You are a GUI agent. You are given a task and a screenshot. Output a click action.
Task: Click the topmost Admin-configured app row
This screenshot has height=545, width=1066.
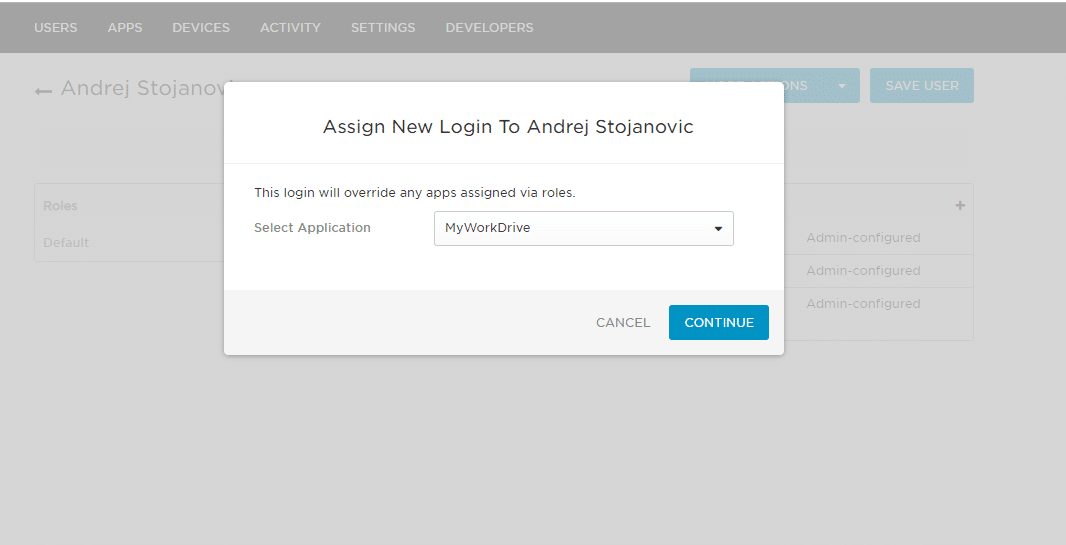[x=863, y=238]
